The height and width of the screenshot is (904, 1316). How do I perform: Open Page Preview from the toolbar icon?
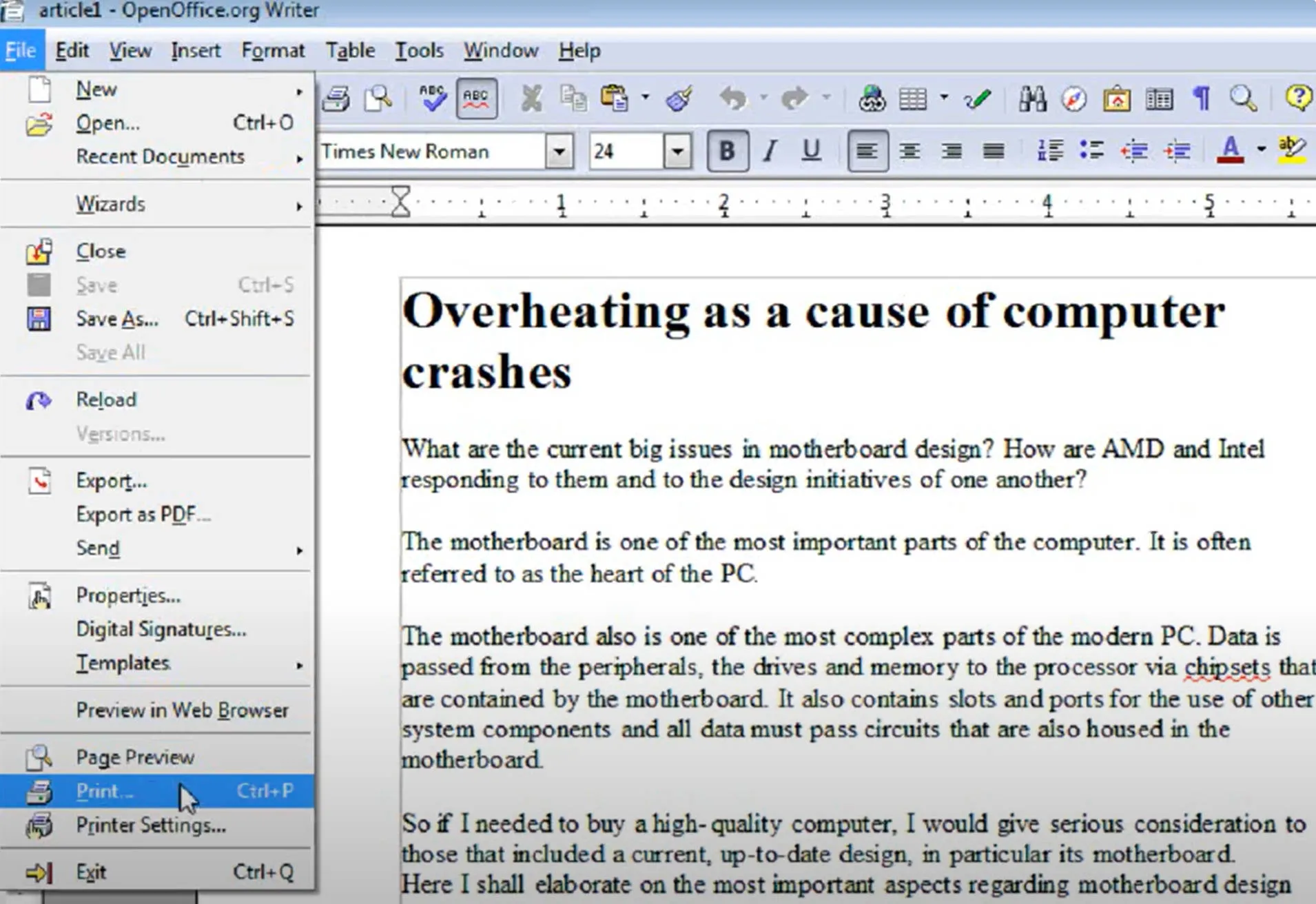point(378,99)
